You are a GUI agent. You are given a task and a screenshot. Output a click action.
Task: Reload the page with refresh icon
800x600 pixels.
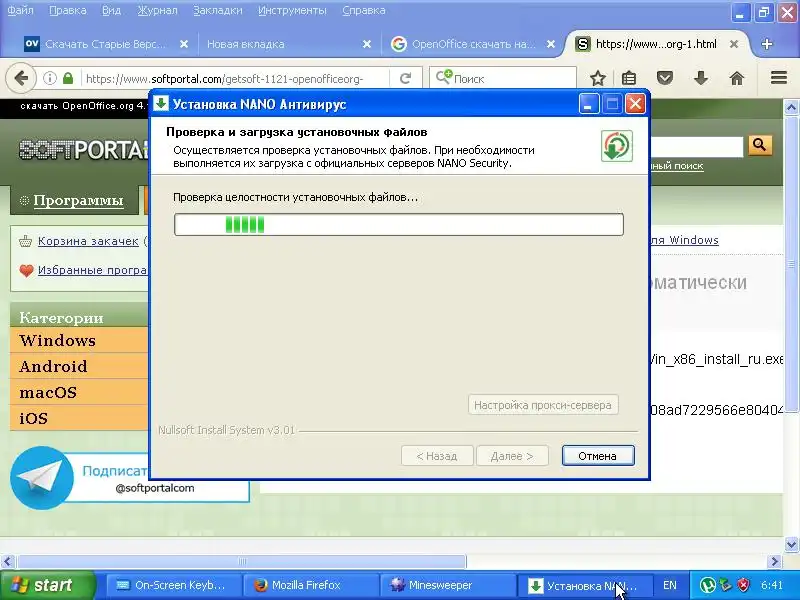point(406,79)
